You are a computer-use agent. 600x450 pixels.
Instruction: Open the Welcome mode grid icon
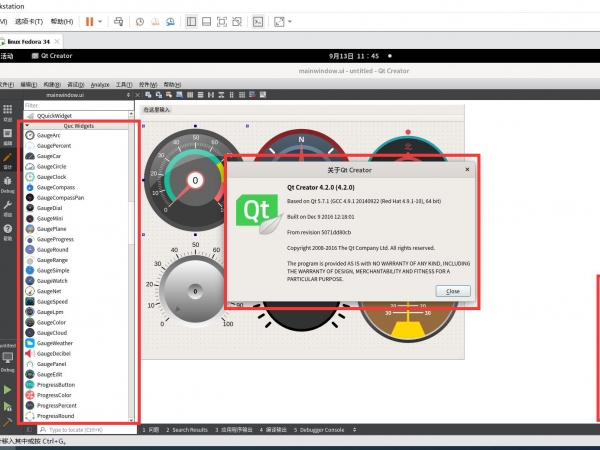(8, 111)
